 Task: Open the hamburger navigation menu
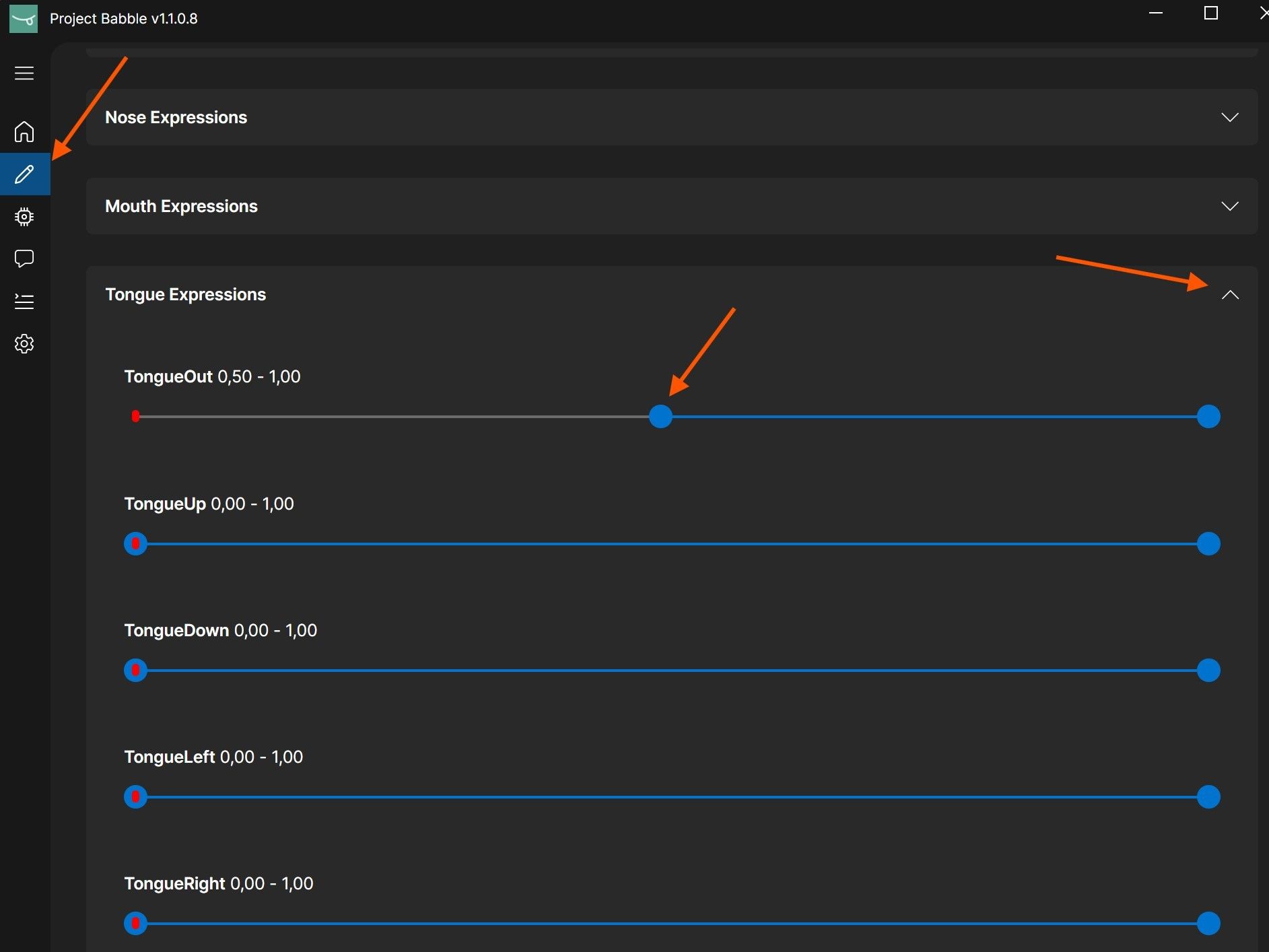(24, 73)
